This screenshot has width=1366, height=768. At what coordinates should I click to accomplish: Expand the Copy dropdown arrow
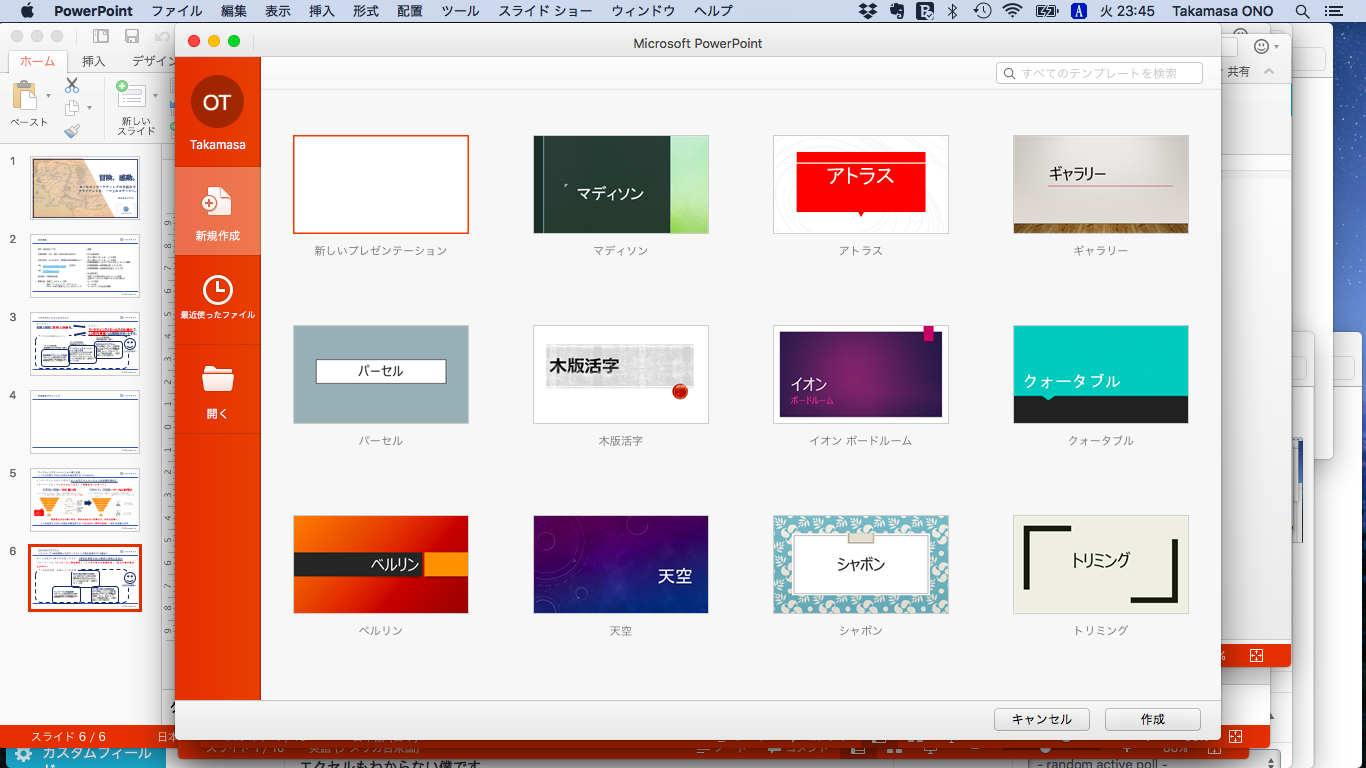click(89, 108)
